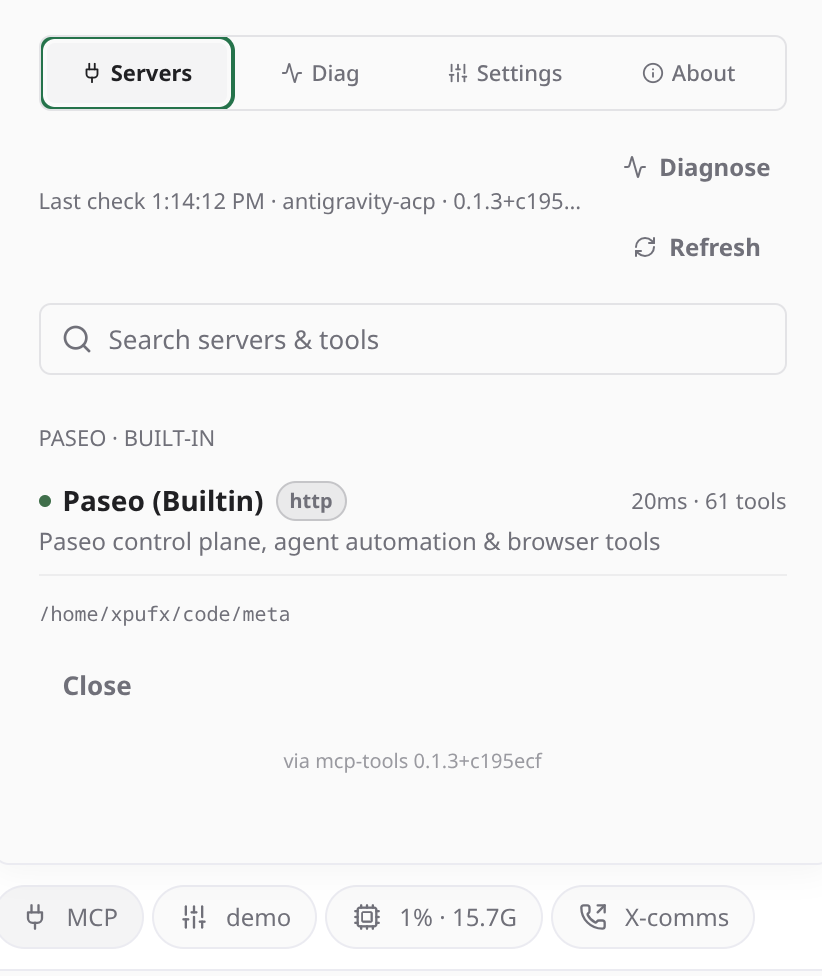Run Diagnose on servers
Viewport: 822px width, 976px height.
pos(697,167)
